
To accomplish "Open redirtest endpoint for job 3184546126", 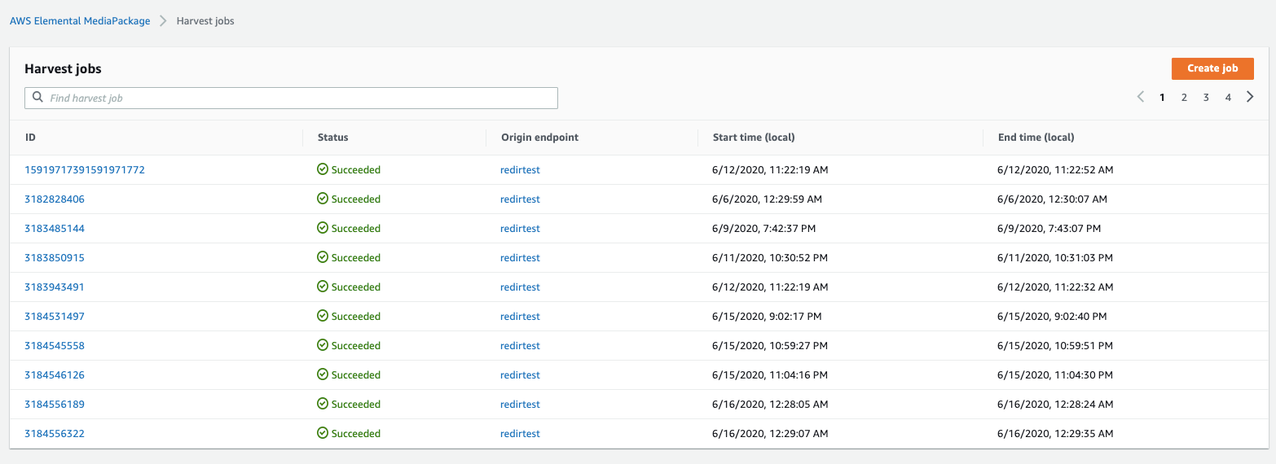I will (520, 375).
